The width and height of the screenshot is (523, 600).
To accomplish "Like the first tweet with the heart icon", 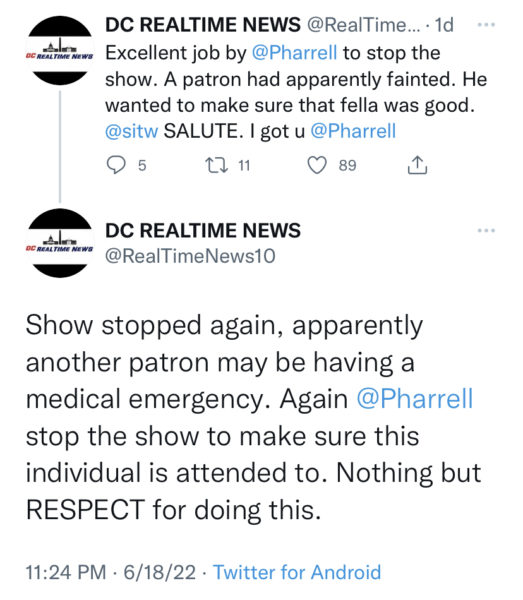I will click(x=317, y=165).
